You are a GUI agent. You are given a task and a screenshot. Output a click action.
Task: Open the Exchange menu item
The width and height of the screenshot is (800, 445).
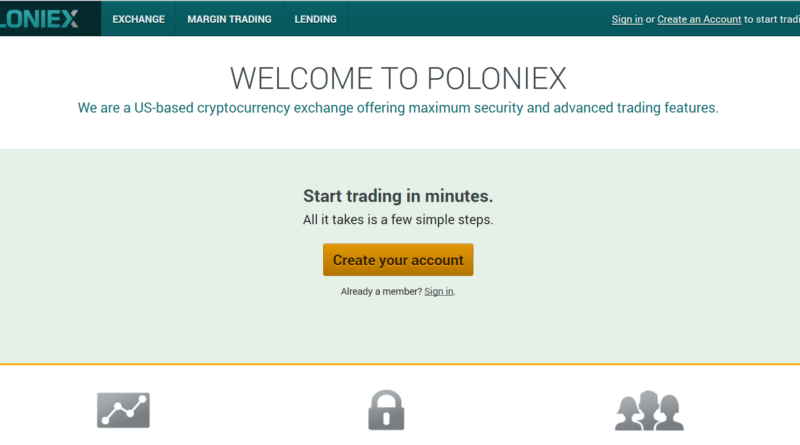click(x=139, y=19)
